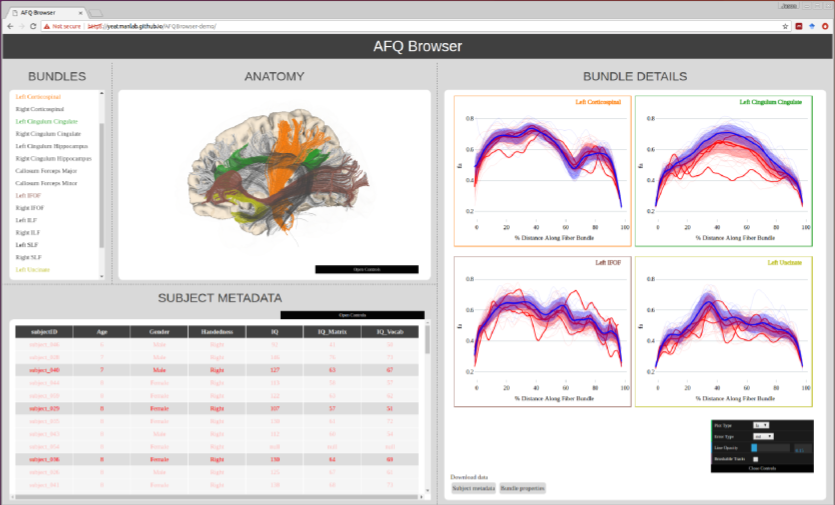Click the red extension icon in toolbar

[x=798, y=25]
